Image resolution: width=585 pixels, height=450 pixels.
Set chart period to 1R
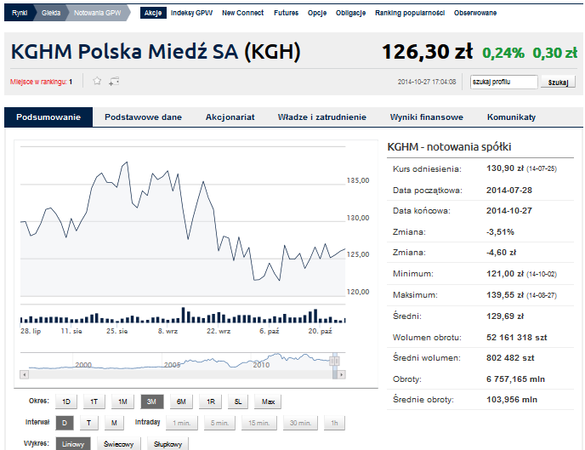pos(210,401)
